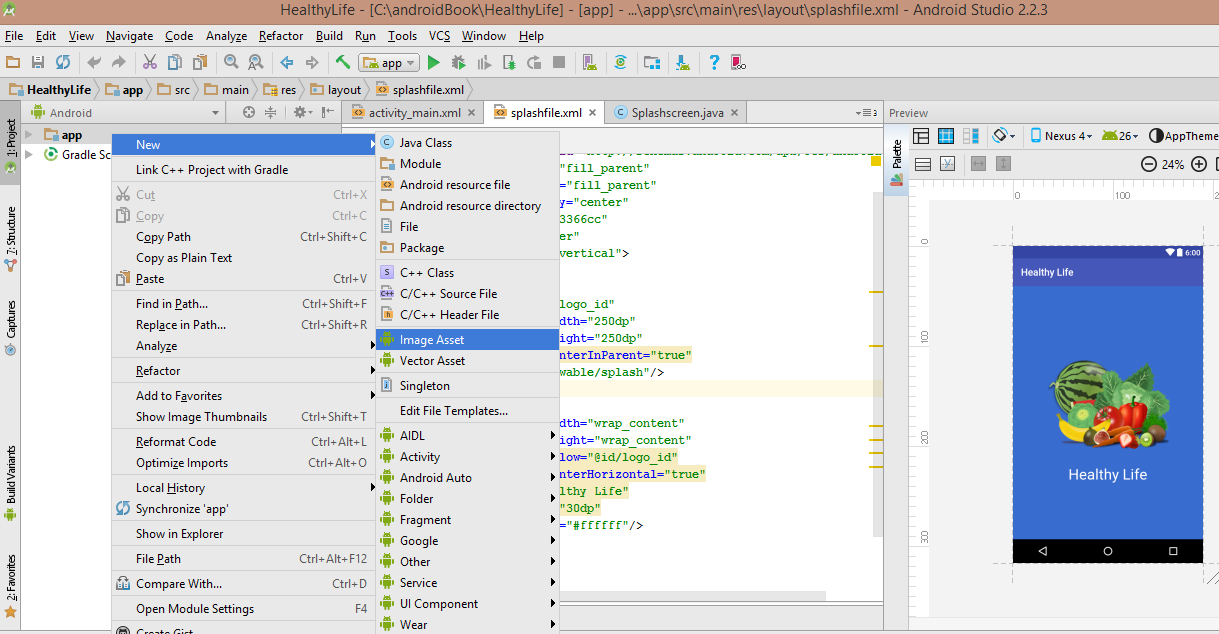Select Image Asset from the New submenu
This screenshot has height=634, width=1219.
click(x=432, y=340)
